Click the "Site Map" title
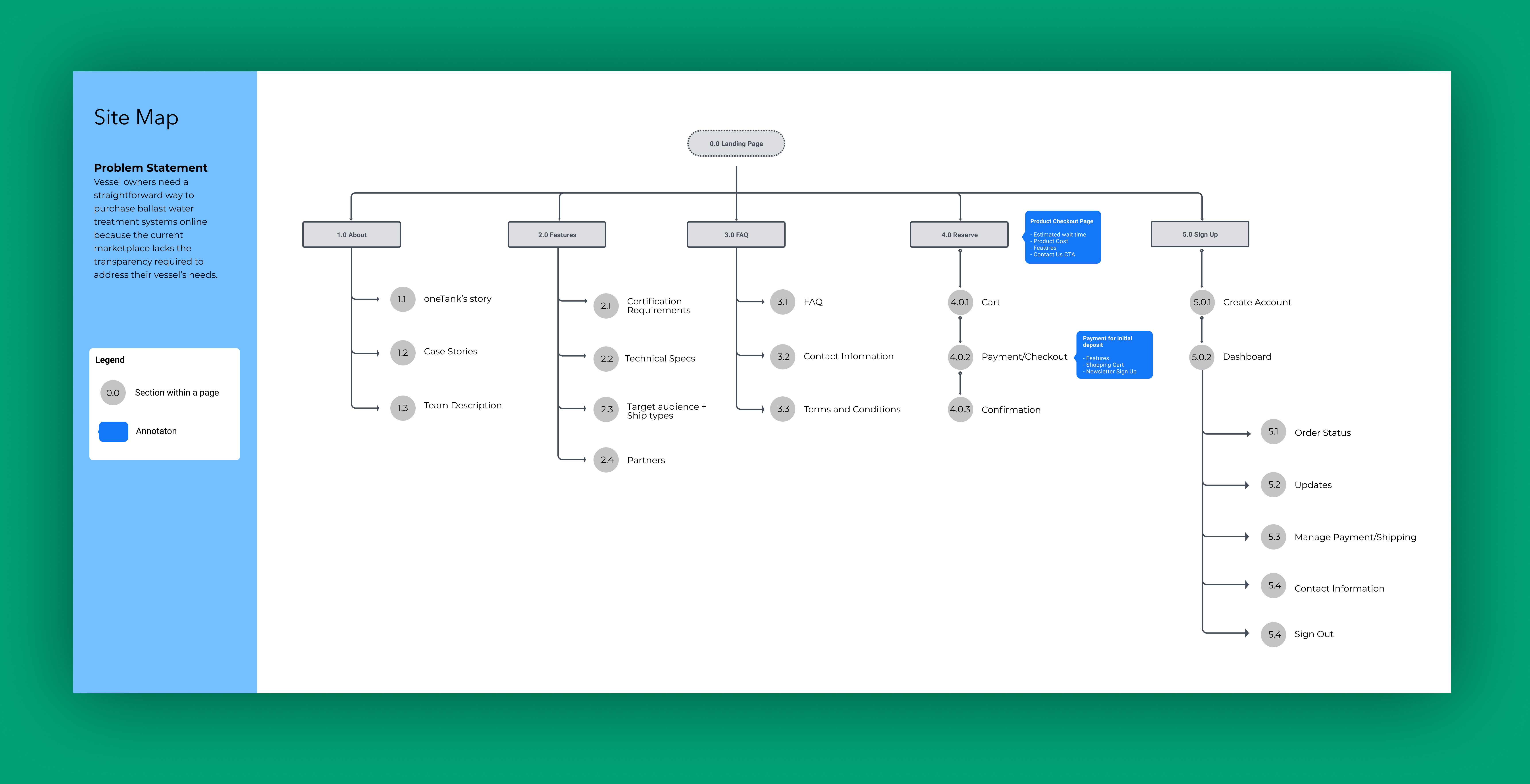The image size is (1530, 784). pos(136,118)
